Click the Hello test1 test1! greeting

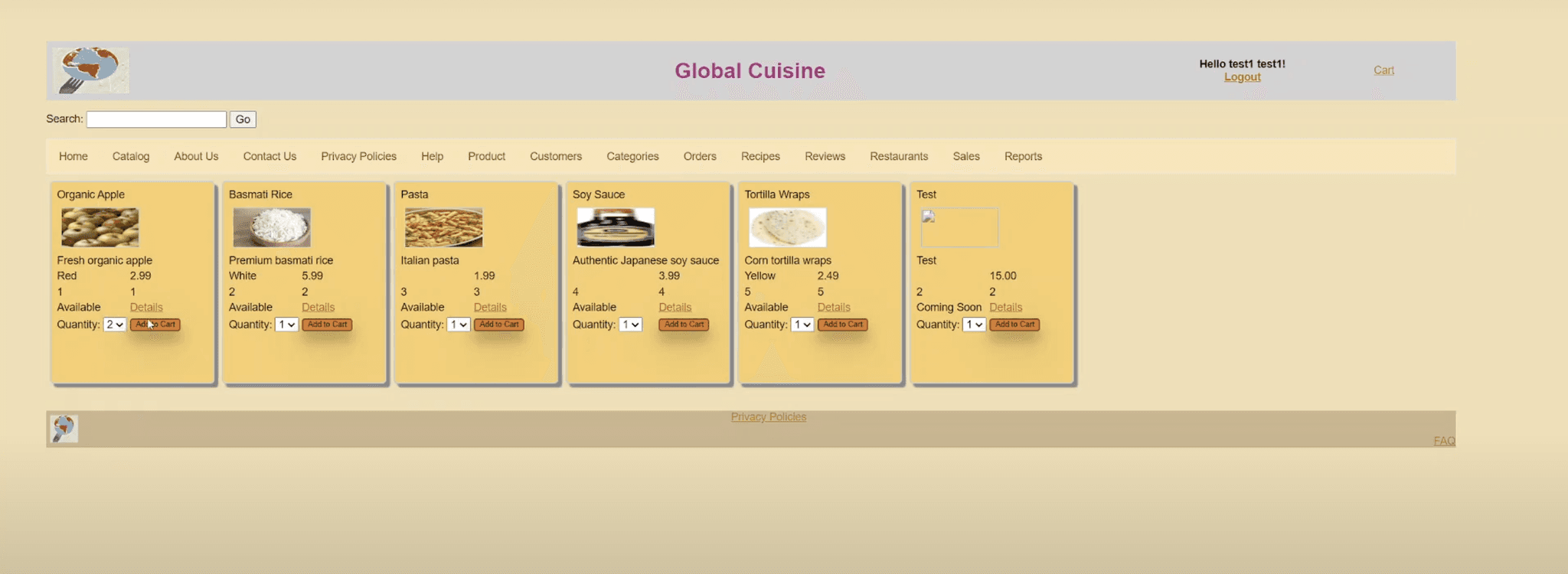pos(1242,64)
